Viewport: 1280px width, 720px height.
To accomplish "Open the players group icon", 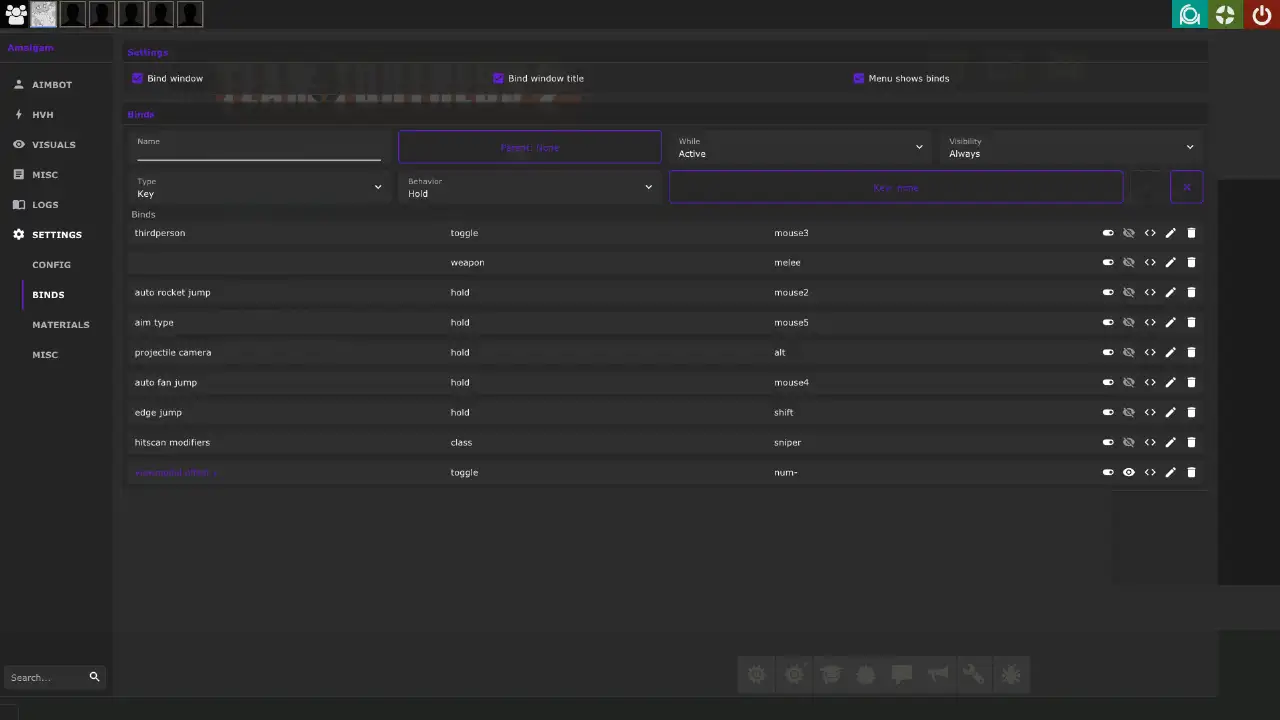I will point(15,14).
